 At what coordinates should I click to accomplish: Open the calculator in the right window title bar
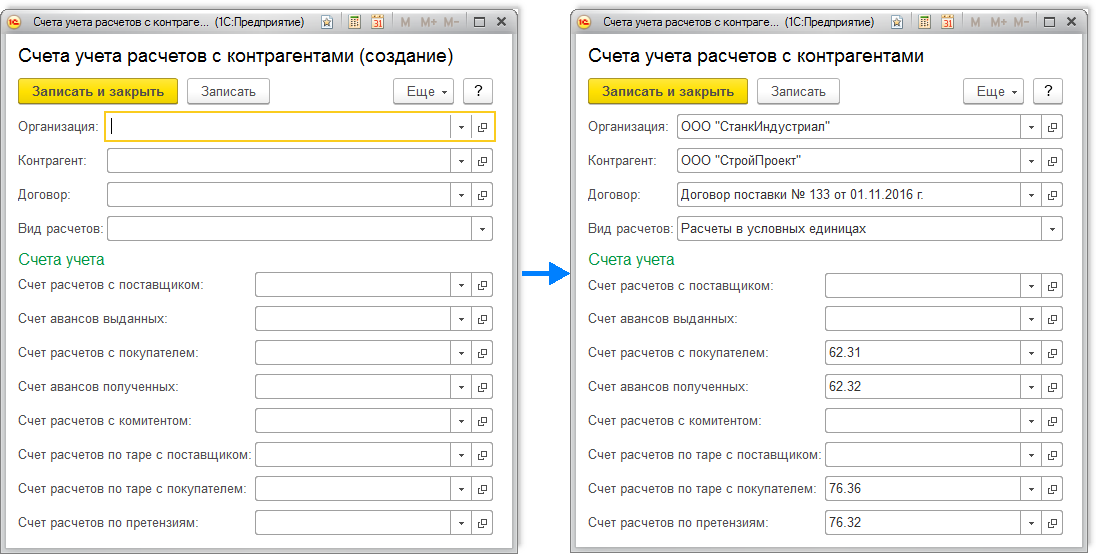pos(925,21)
